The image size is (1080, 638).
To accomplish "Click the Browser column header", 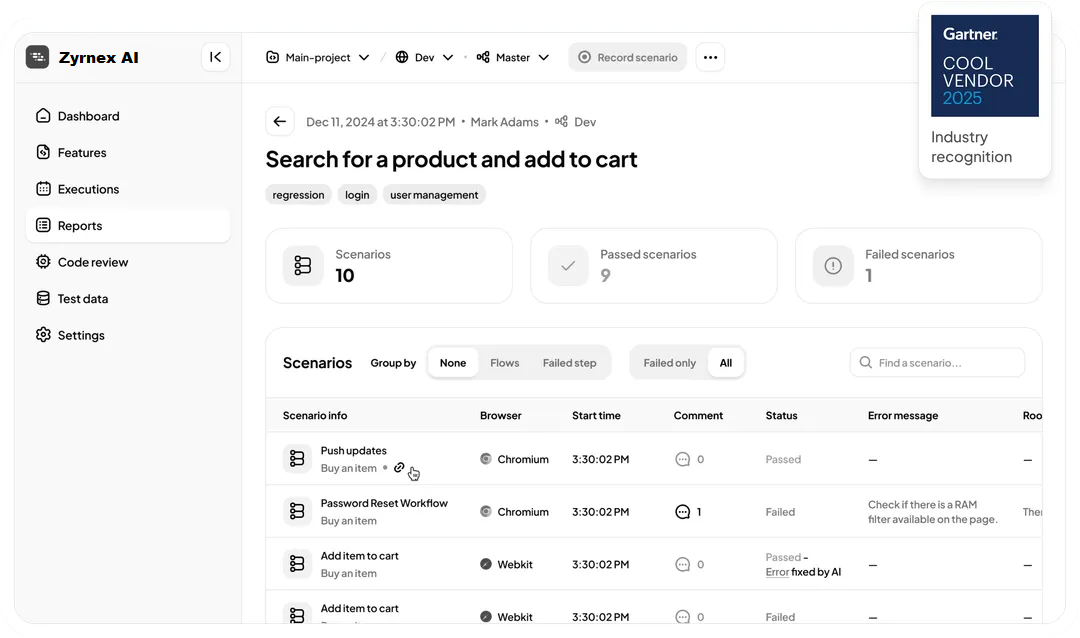I will [x=501, y=415].
